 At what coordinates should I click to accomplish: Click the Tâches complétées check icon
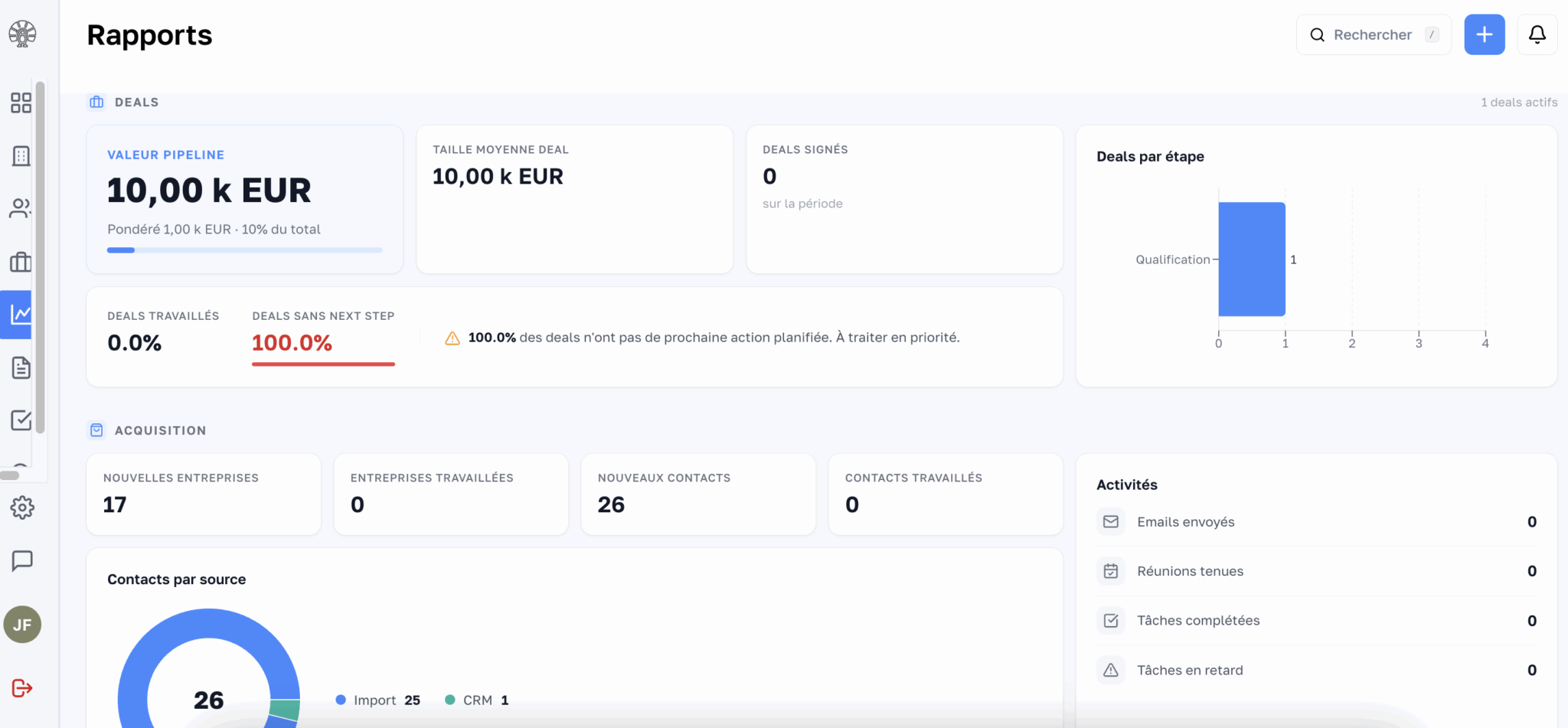(1111, 621)
